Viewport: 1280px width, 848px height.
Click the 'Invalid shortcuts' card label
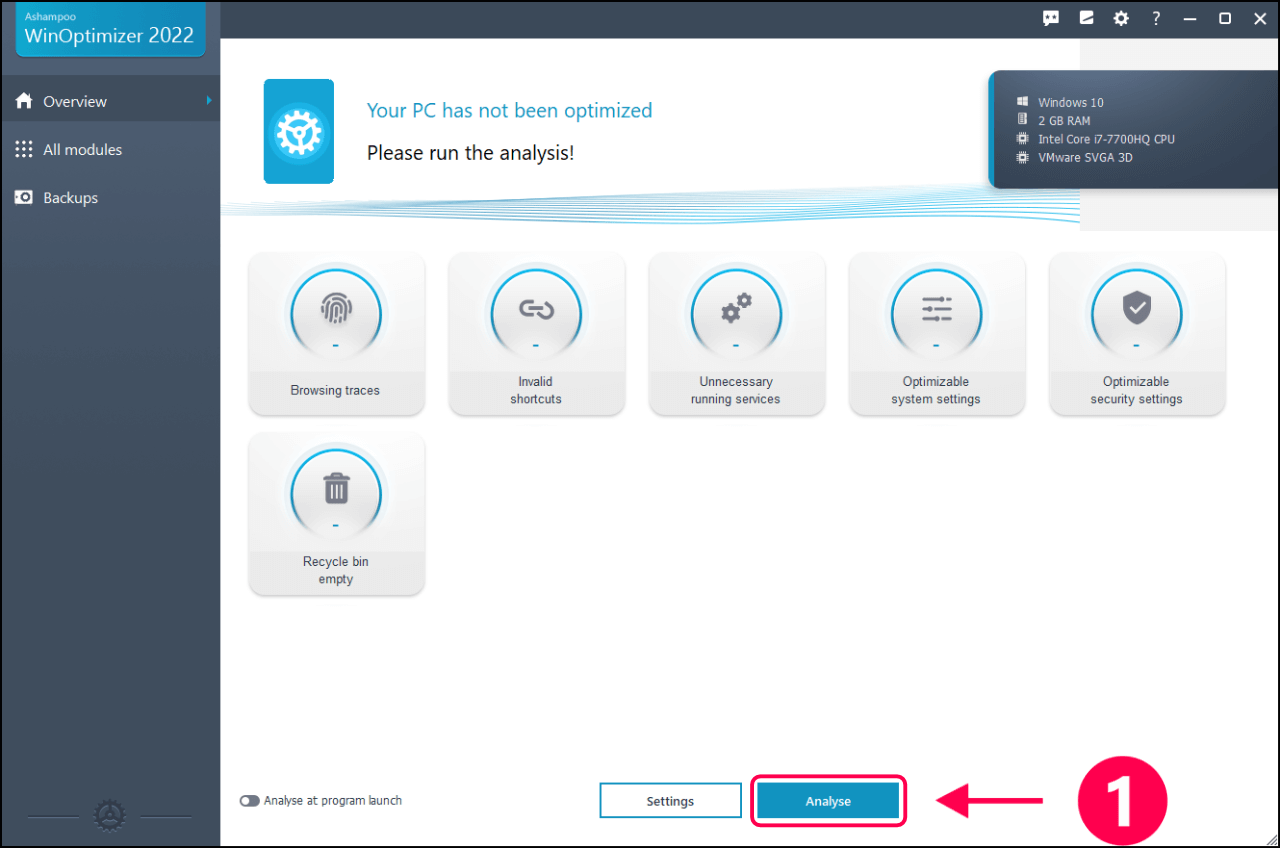[x=536, y=390]
